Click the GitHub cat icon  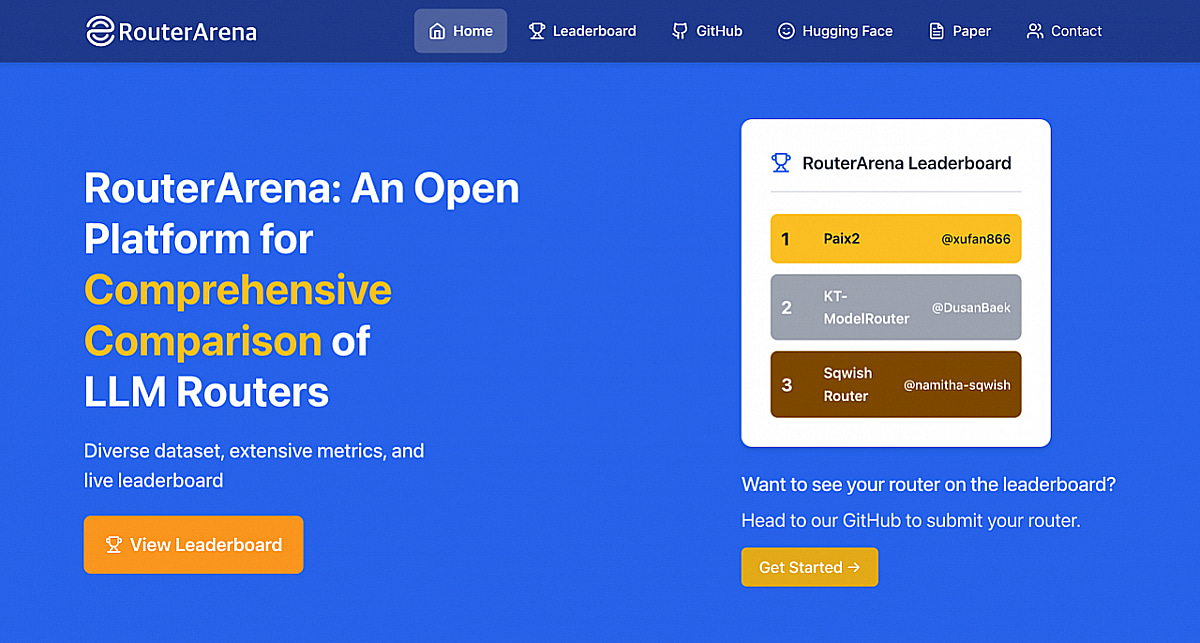[680, 31]
